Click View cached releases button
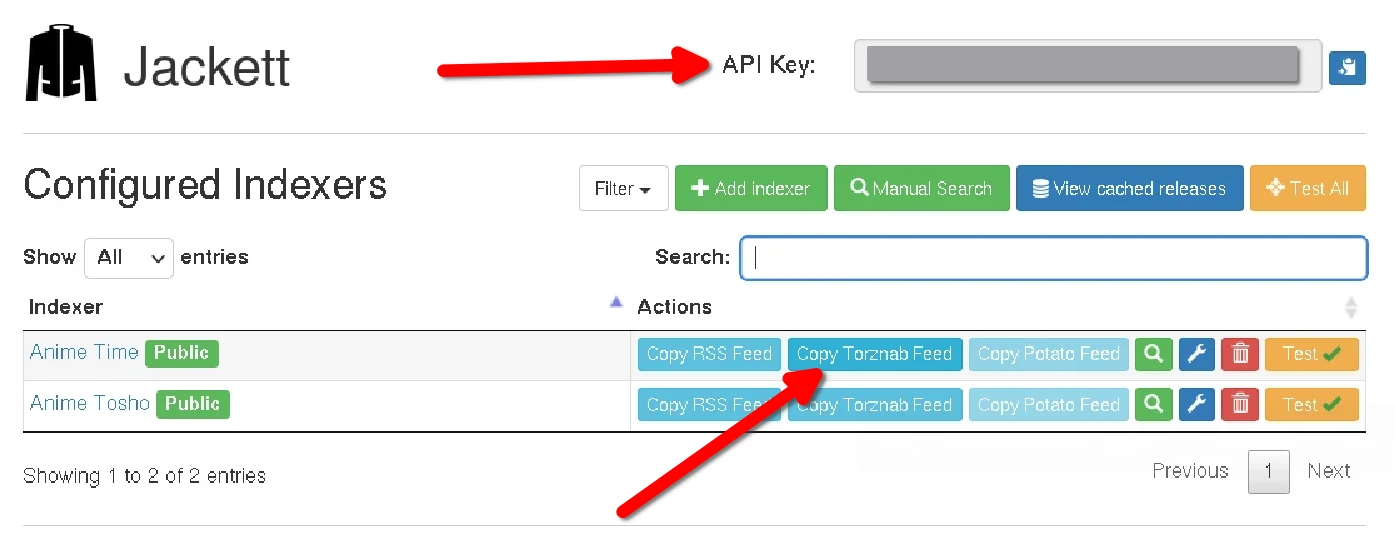 point(1129,188)
